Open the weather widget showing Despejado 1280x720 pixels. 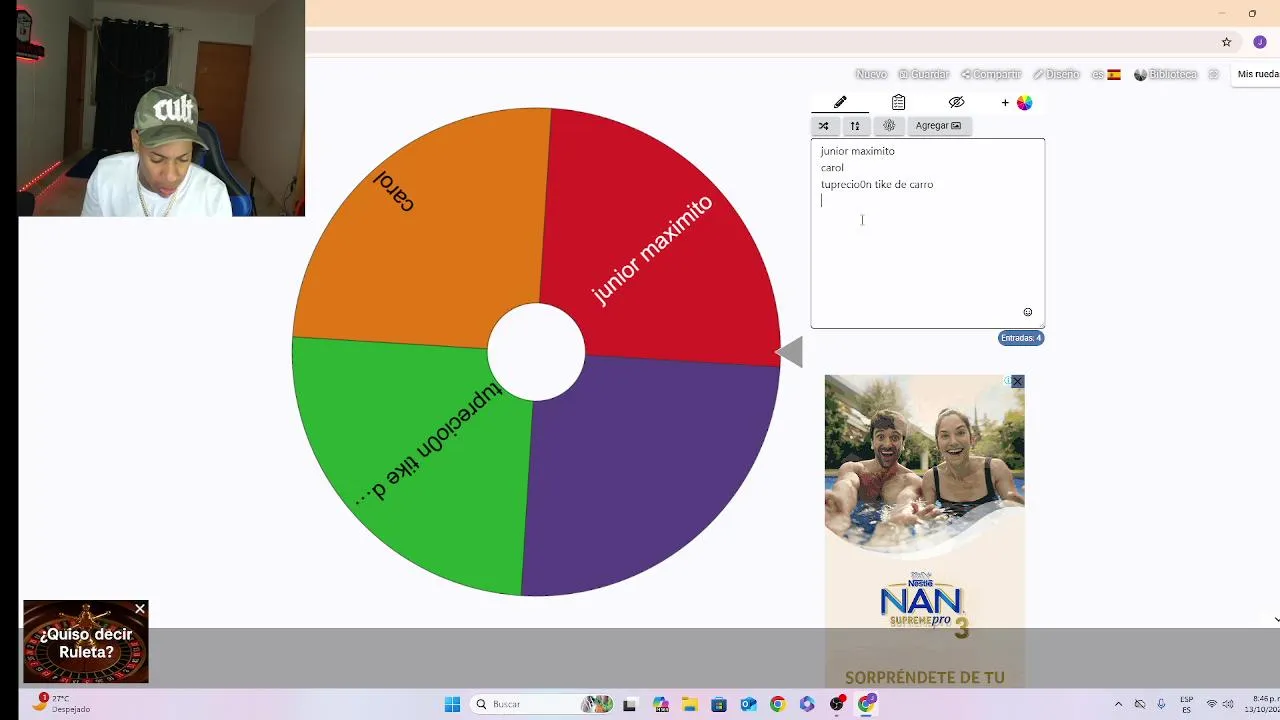[62, 704]
